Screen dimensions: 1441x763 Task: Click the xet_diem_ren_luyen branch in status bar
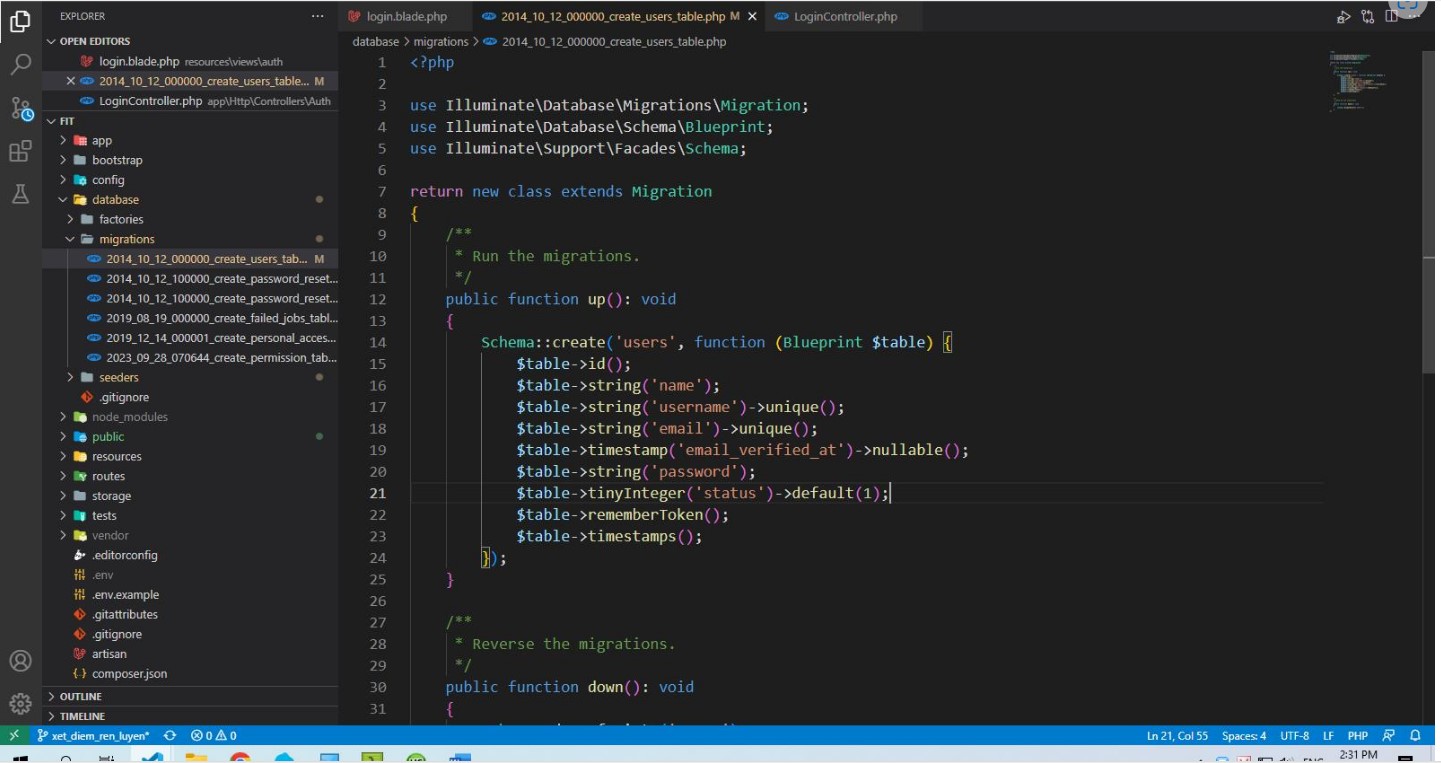(x=93, y=736)
